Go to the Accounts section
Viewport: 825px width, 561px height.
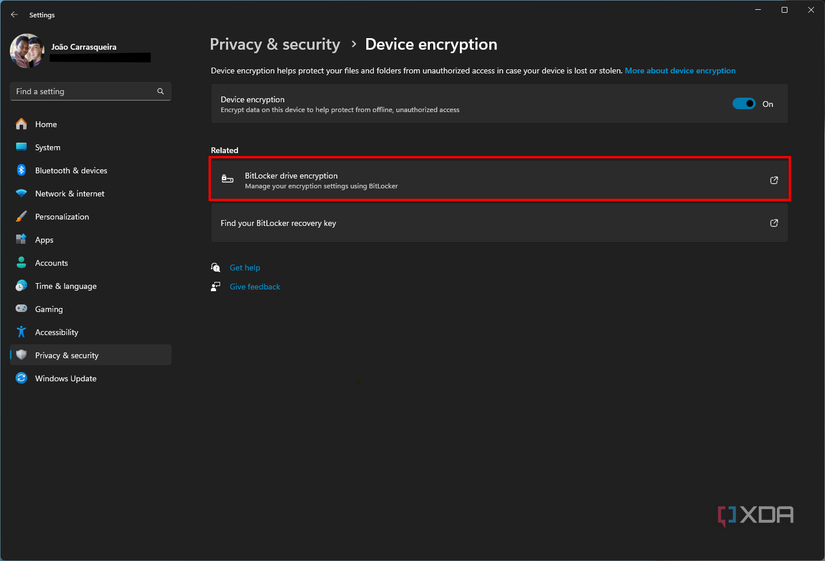tap(51, 263)
